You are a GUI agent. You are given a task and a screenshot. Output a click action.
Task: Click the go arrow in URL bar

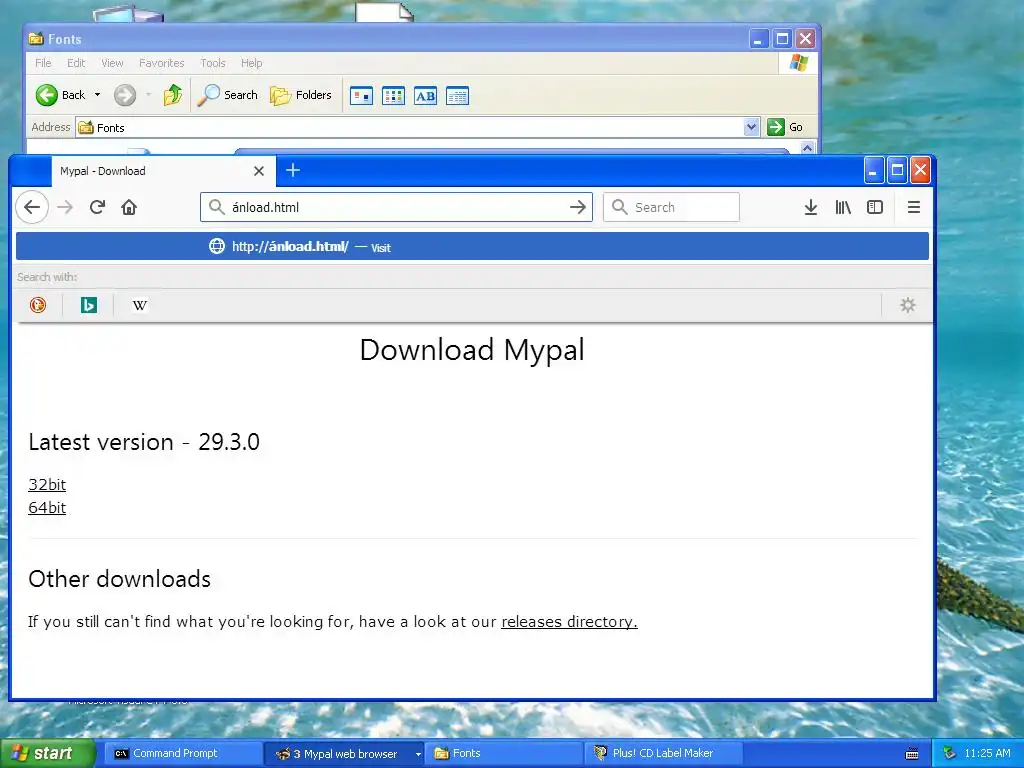(x=577, y=207)
